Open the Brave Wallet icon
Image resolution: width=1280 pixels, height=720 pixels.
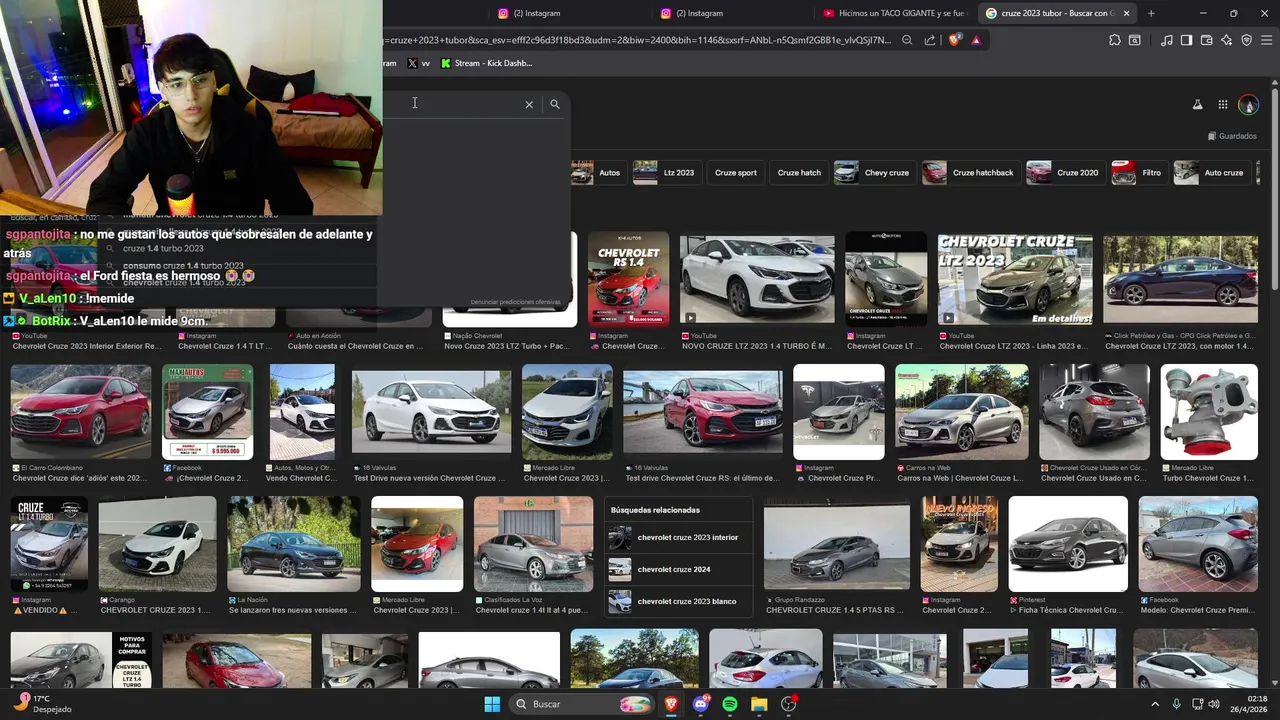(1207, 40)
